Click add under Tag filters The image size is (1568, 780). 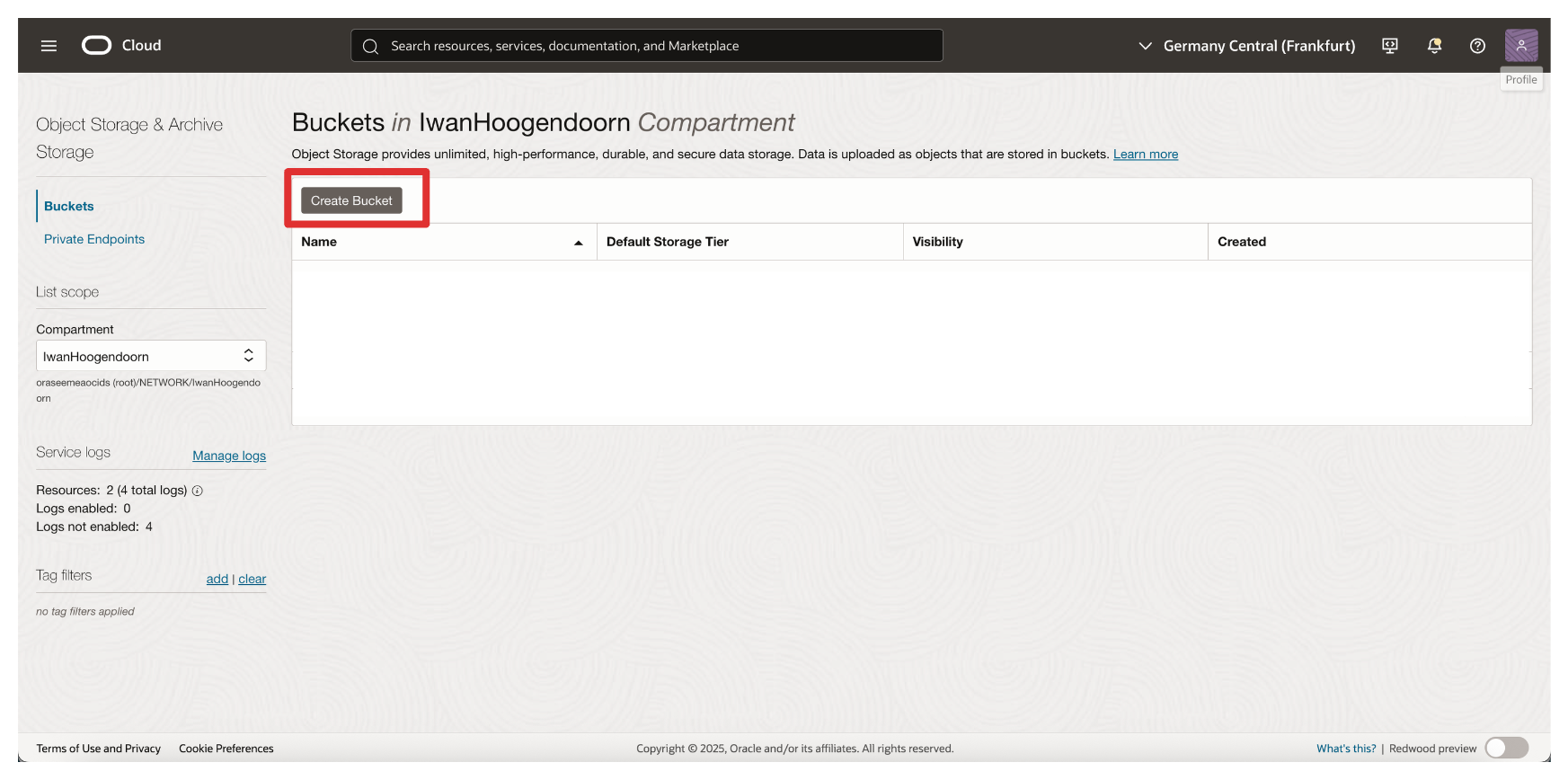217,579
